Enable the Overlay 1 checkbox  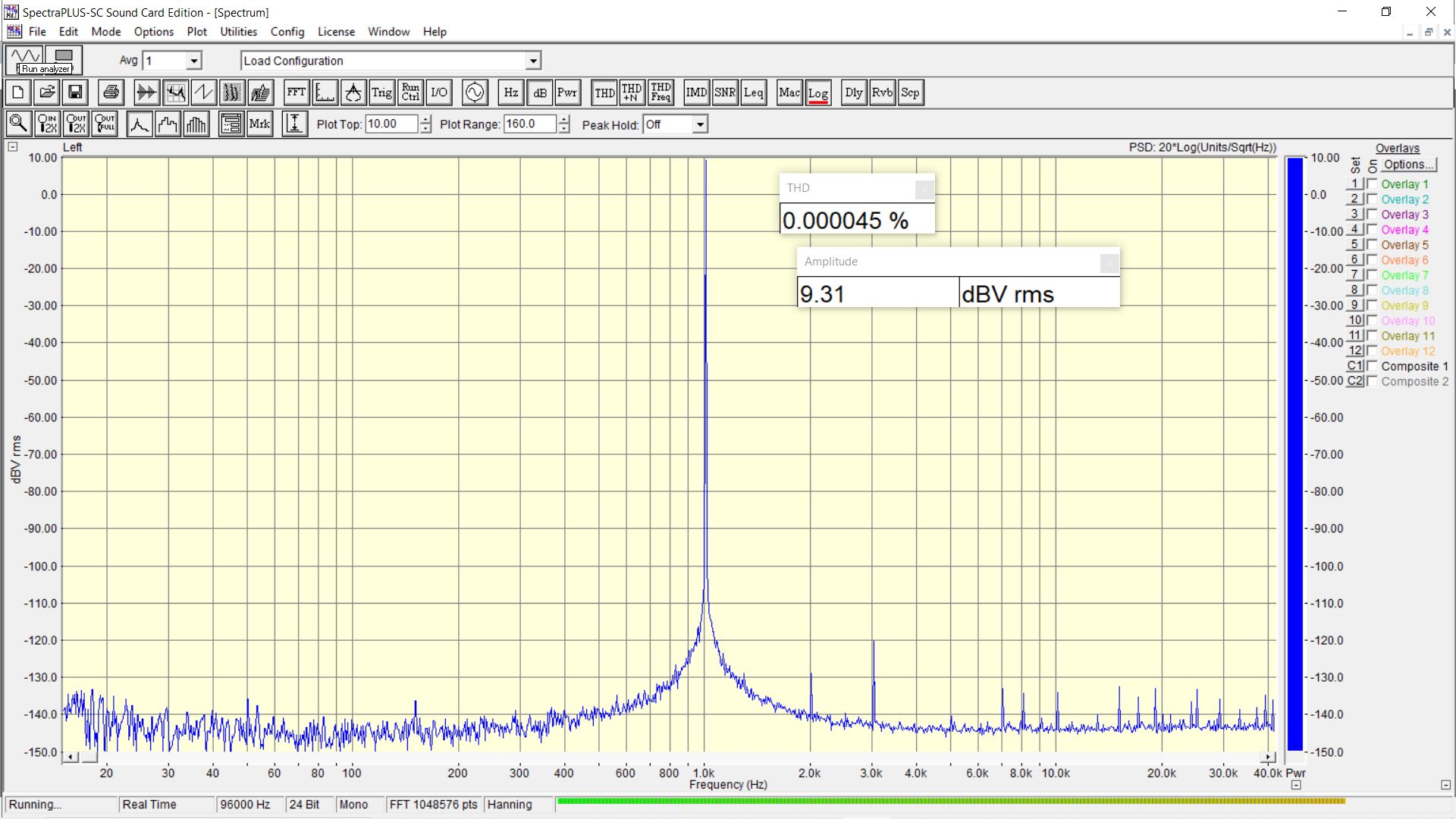1373,184
